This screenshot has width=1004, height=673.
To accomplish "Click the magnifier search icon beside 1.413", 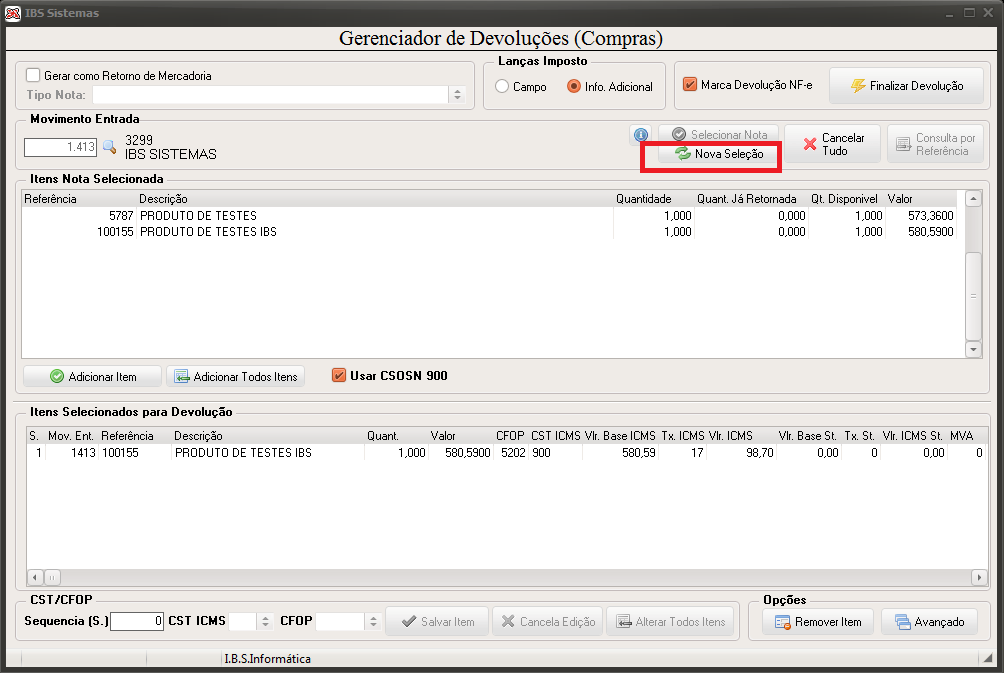I will coord(109,147).
